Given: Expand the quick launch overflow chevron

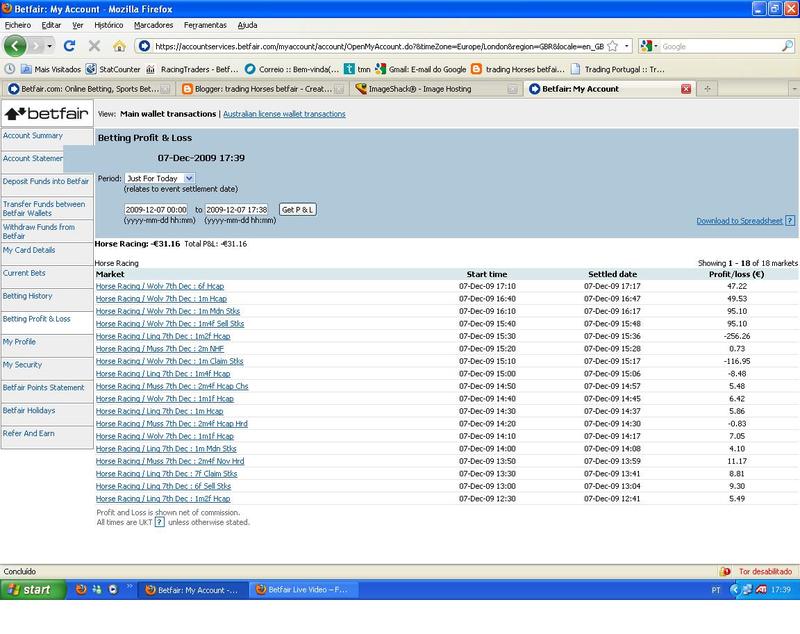Looking at the screenshot, I should [x=130, y=586].
